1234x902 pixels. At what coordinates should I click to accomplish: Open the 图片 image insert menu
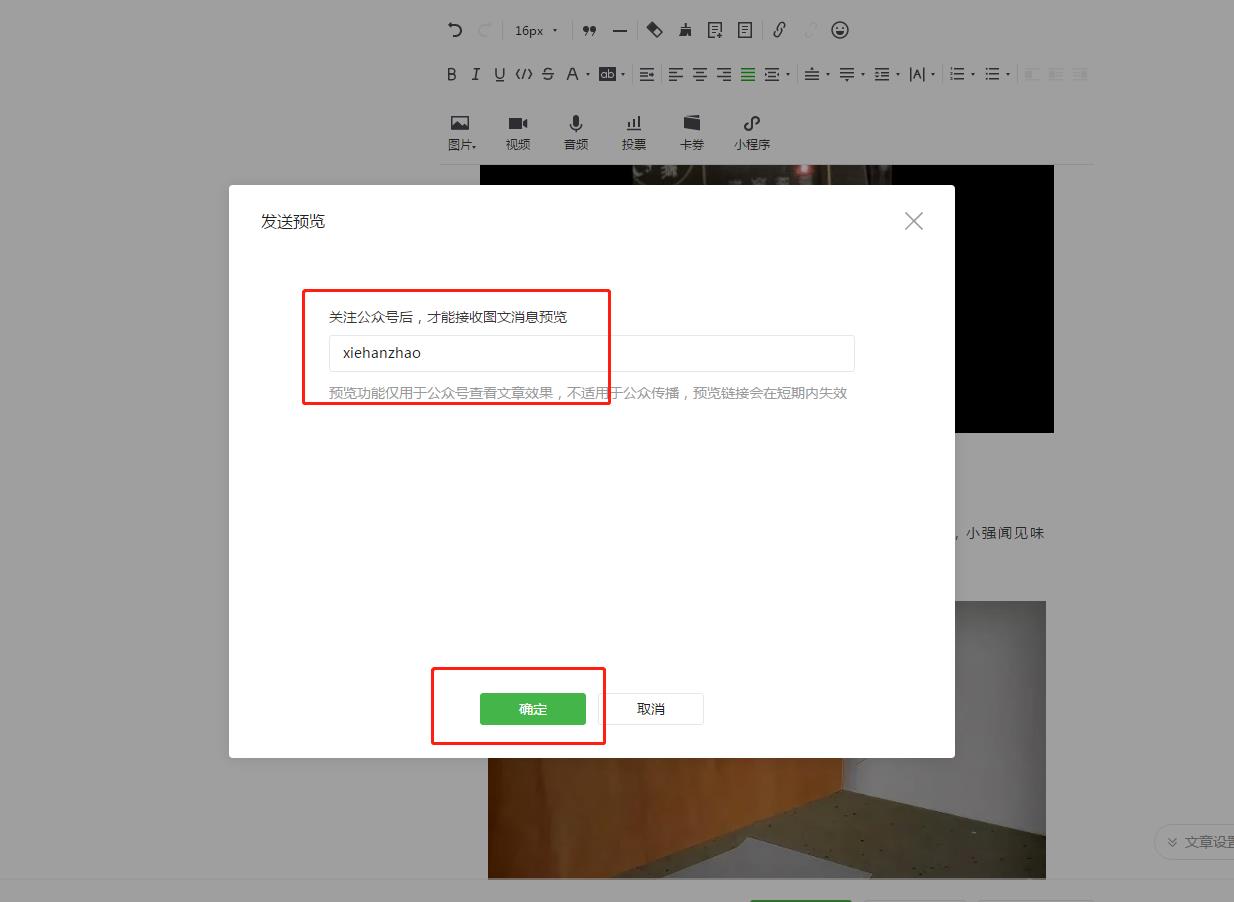click(x=461, y=132)
